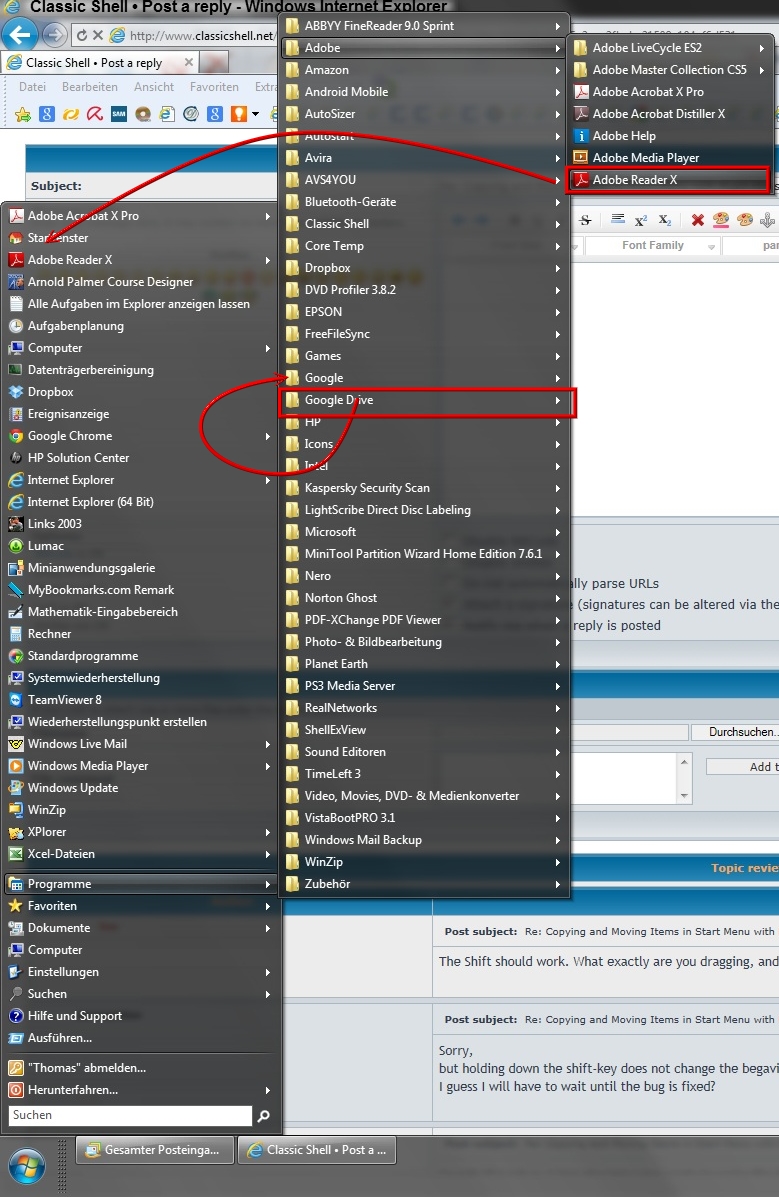Click HP Solution Center icon
779x1197 pixels.
(x=15, y=458)
